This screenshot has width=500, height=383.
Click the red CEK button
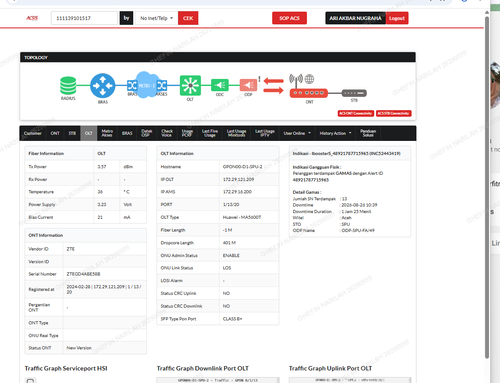[188, 18]
